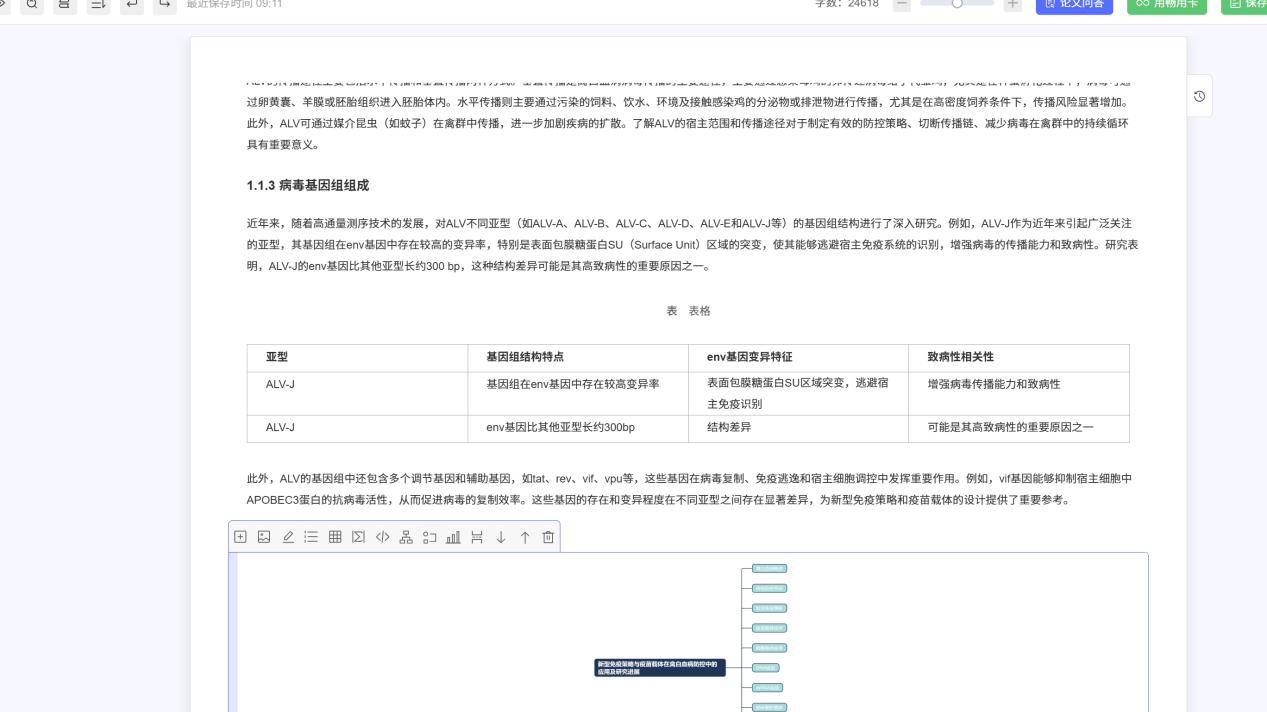Select the code block icon in the toolbar

pos(383,537)
